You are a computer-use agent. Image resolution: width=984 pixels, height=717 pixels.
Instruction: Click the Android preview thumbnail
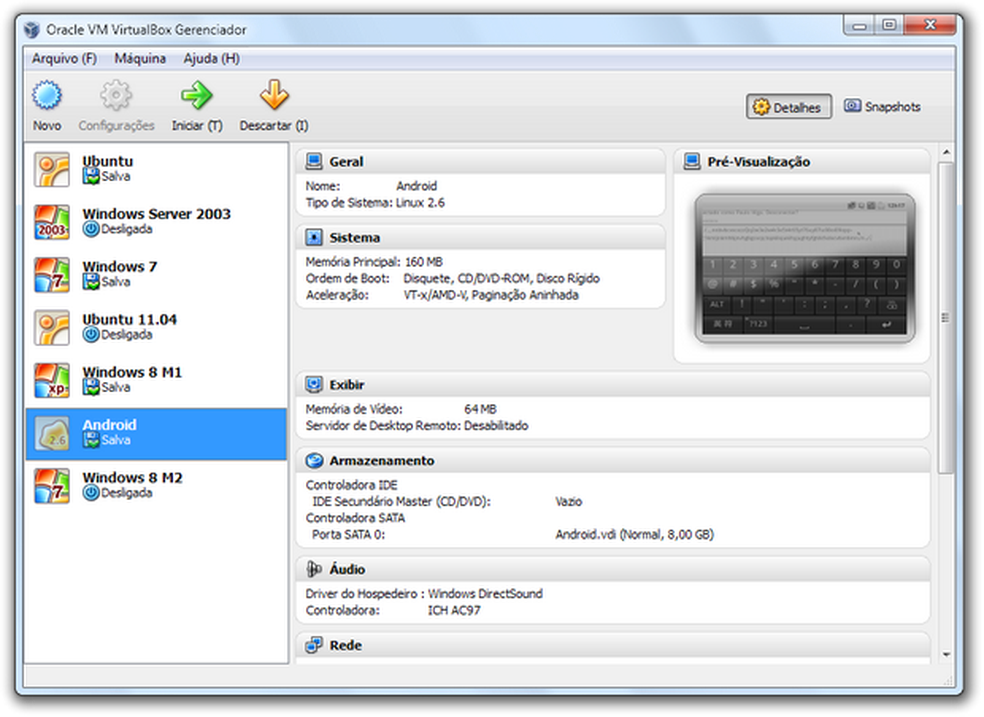(x=804, y=267)
